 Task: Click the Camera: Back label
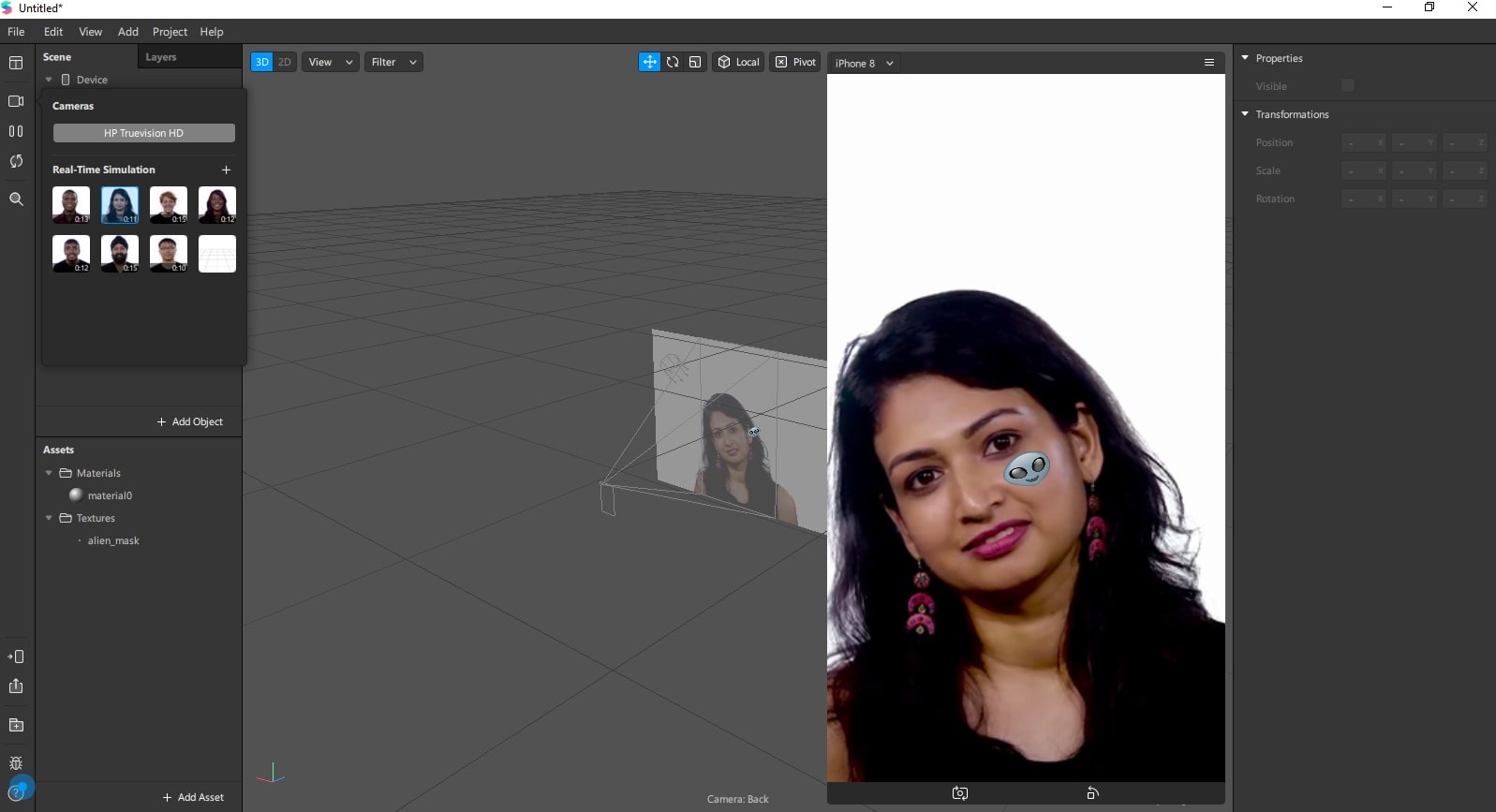737,799
